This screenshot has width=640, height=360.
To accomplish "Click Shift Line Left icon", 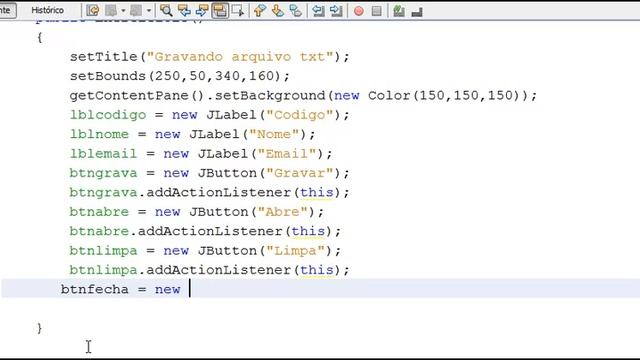I will point(318,11).
